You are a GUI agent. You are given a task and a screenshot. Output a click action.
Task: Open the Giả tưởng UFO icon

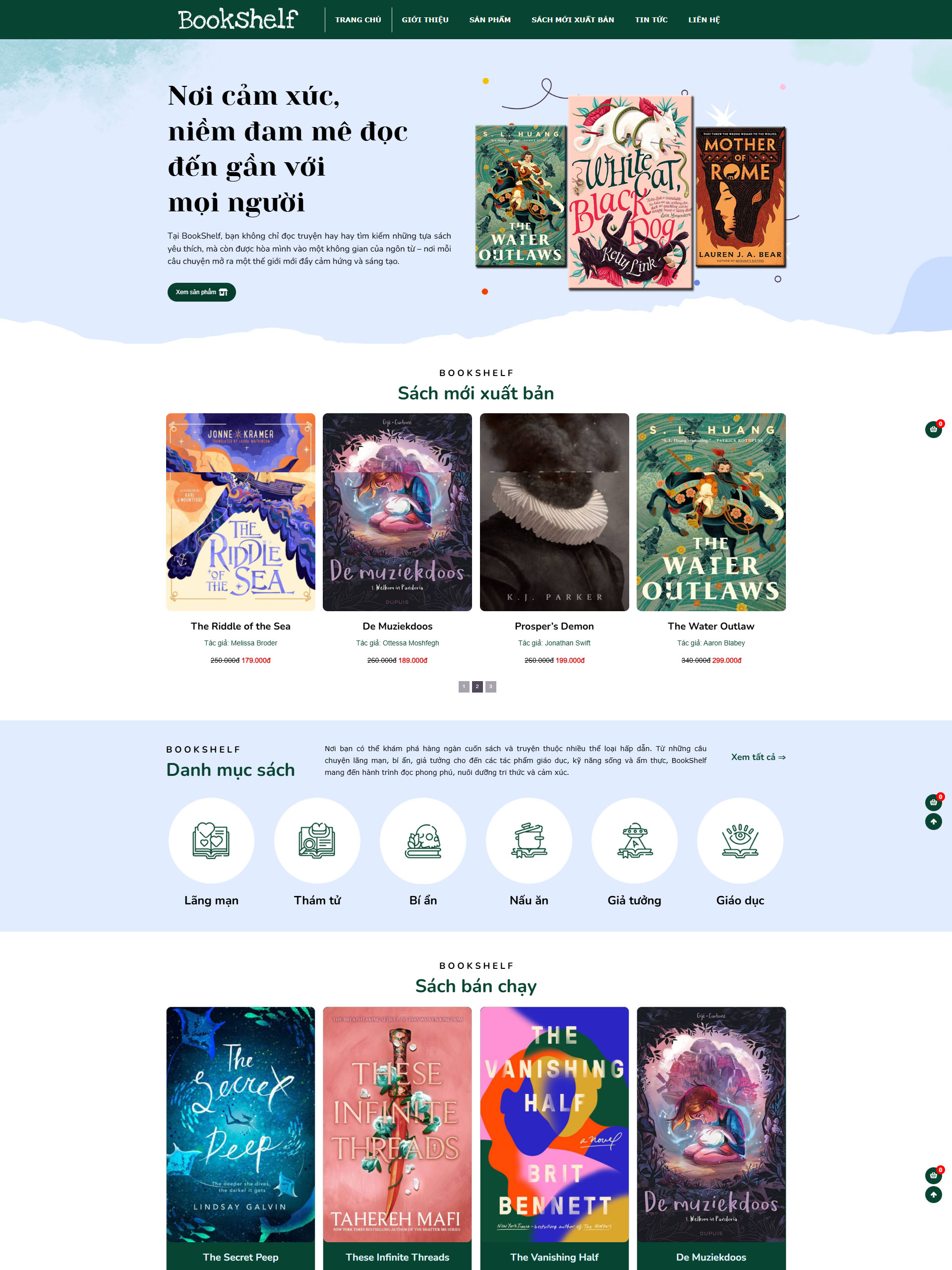(634, 840)
